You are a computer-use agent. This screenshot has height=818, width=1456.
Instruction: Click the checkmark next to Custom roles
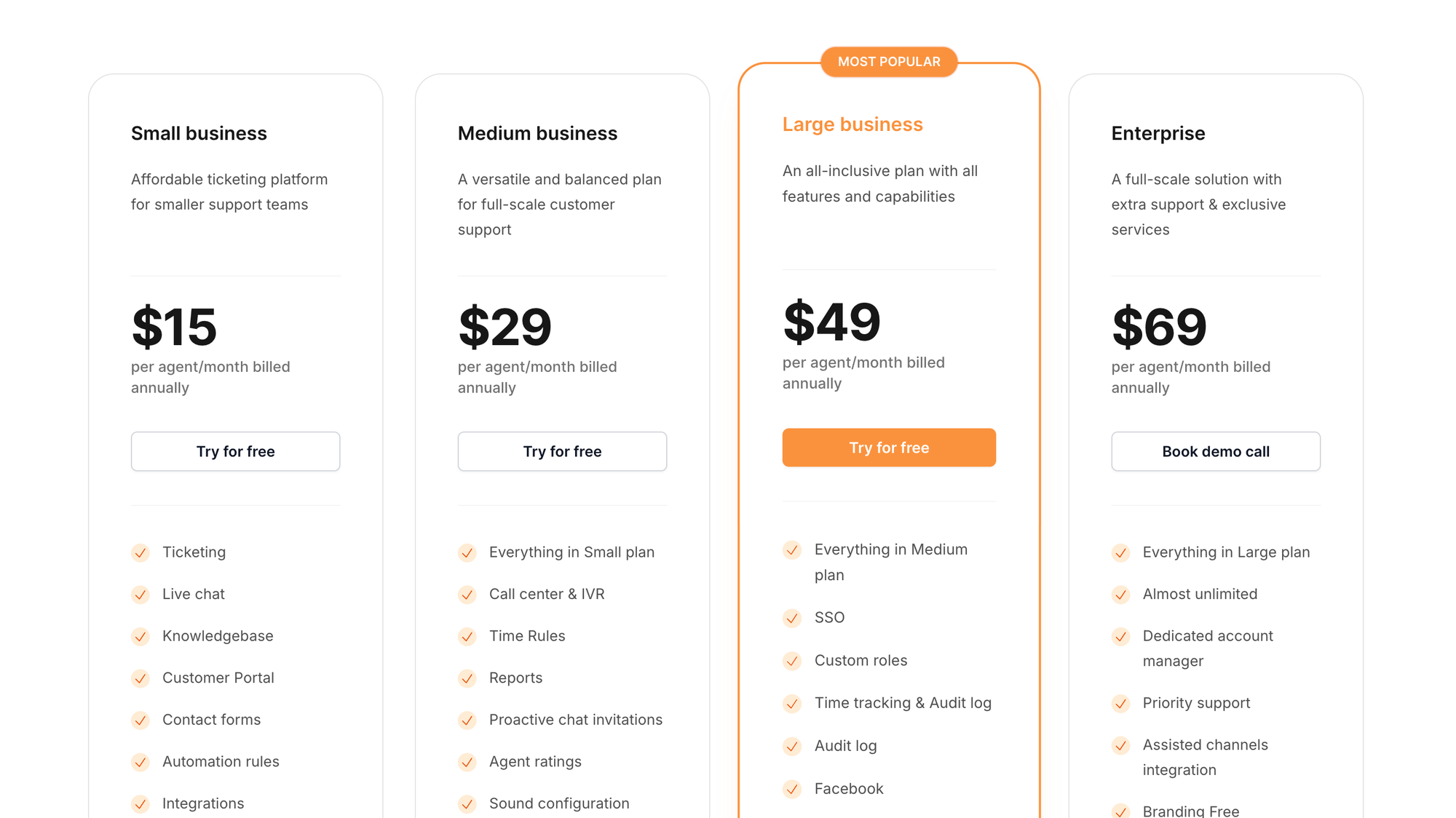pyautogui.click(x=792, y=662)
